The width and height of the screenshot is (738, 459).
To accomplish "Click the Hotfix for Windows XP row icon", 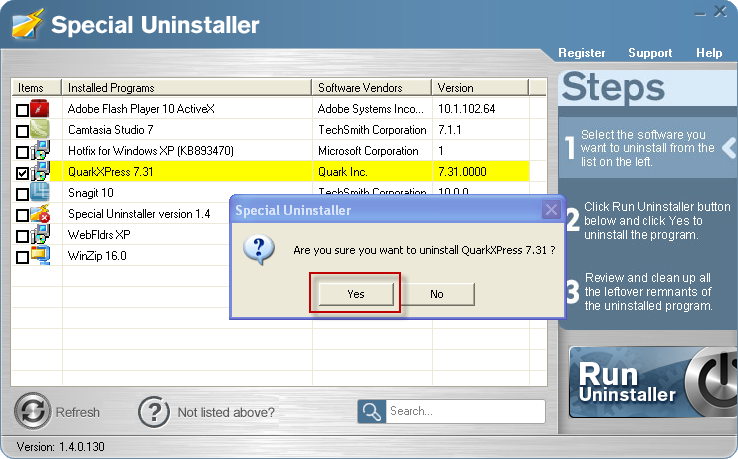I will 40,151.
